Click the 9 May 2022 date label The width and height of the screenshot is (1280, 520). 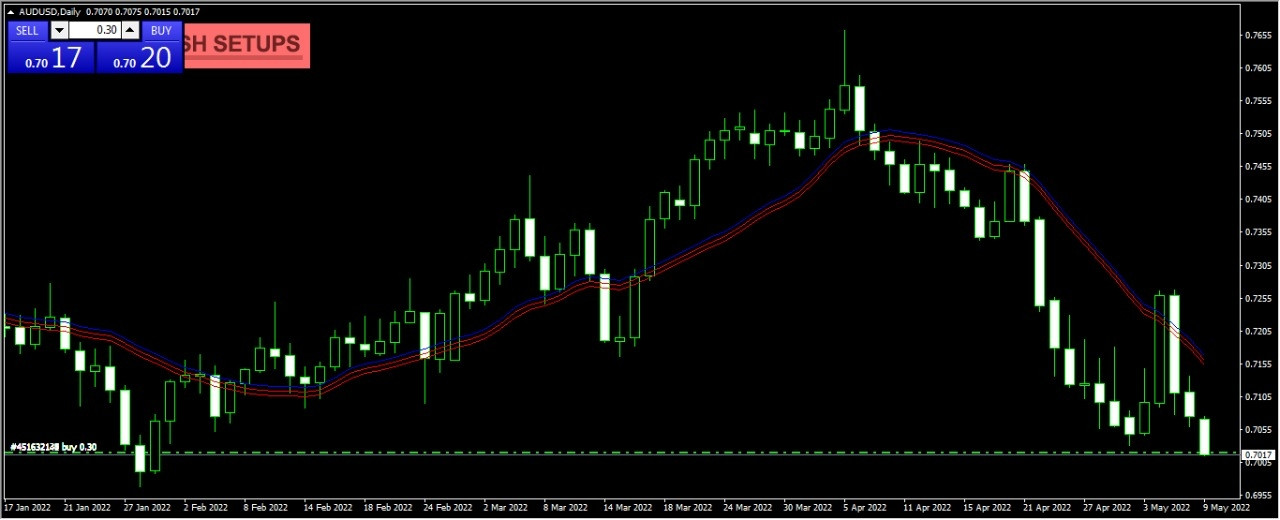pos(1226,508)
